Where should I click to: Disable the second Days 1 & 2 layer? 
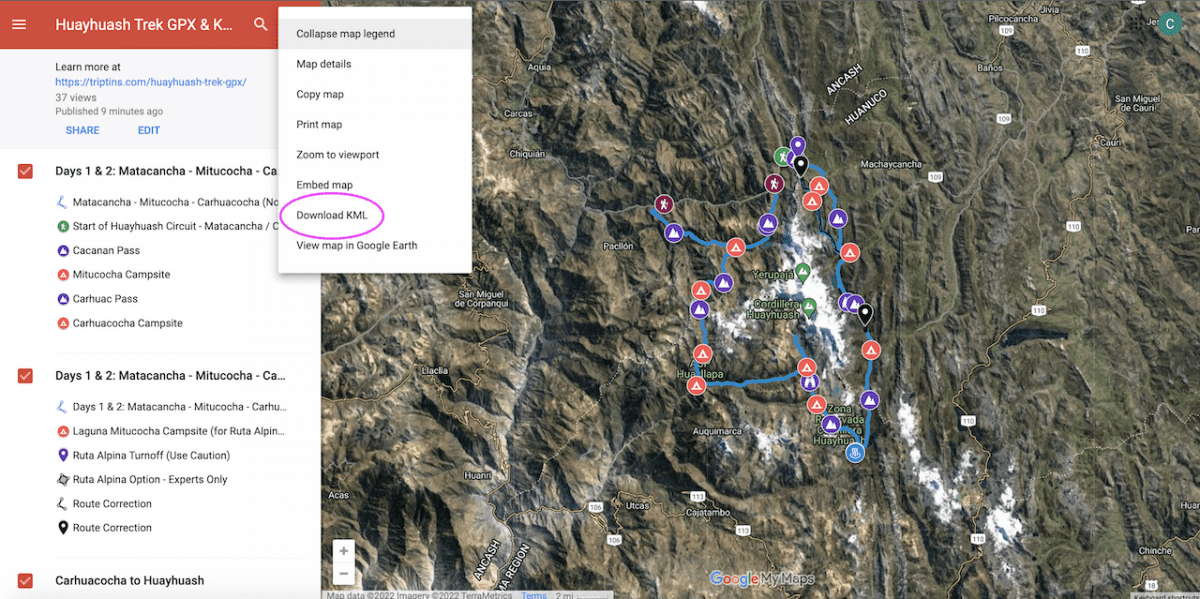point(24,375)
